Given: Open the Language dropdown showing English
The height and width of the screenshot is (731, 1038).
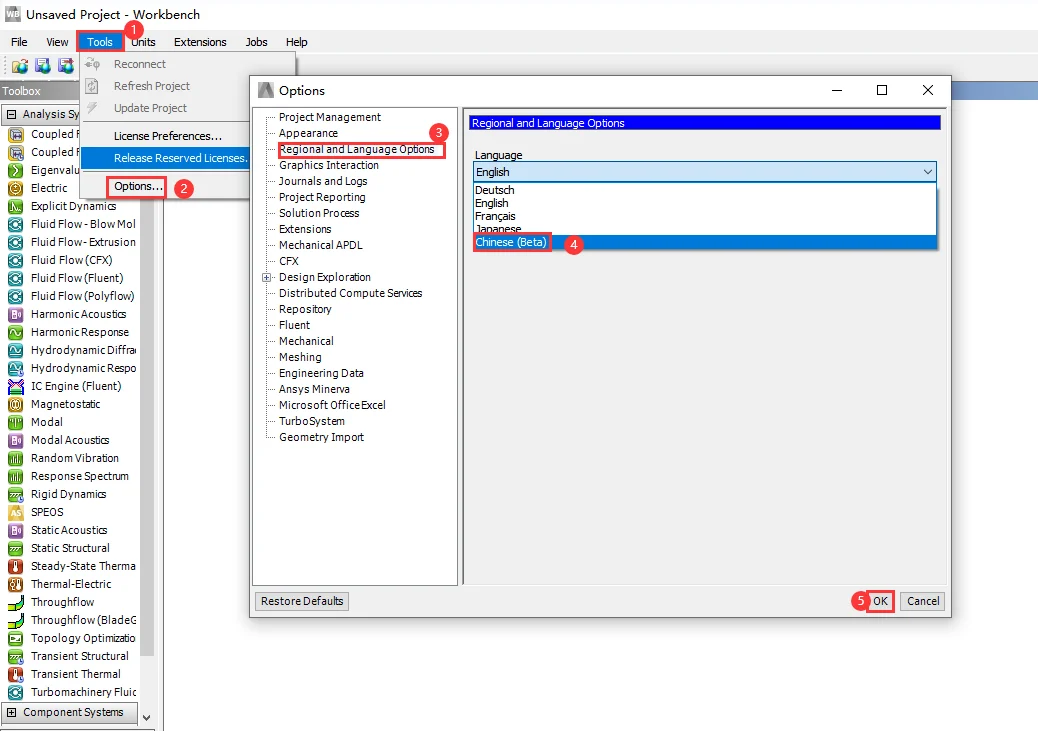Looking at the screenshot, I should click(x=705, y=172).
